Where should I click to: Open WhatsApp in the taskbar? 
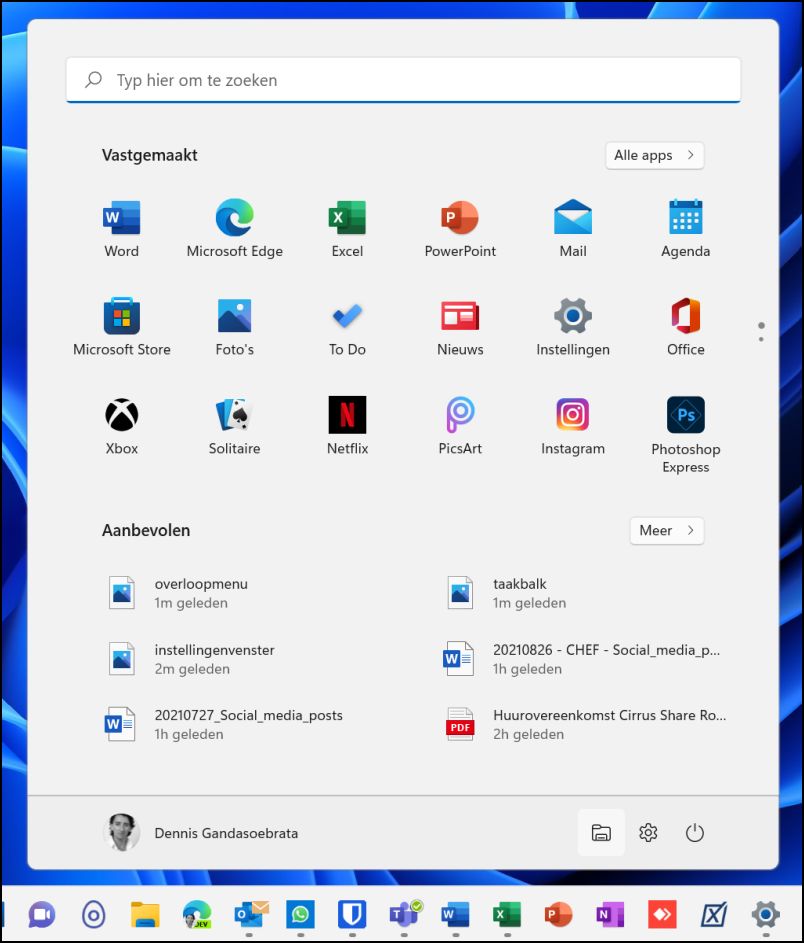pyautogui.click(x=301, y=915)
